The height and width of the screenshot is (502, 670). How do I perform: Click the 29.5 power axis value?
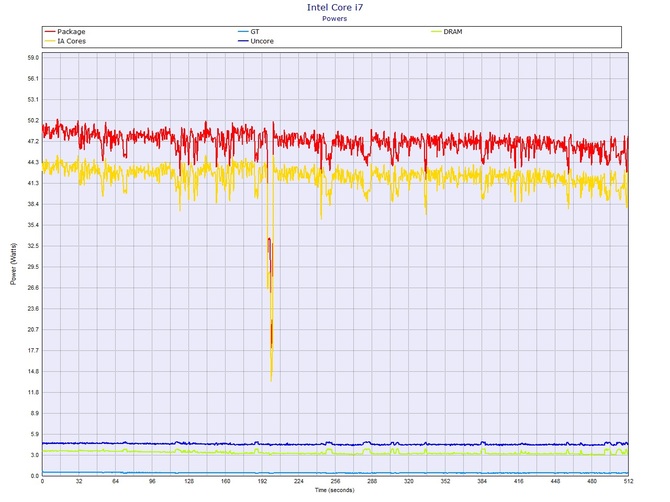coord(33,267)
